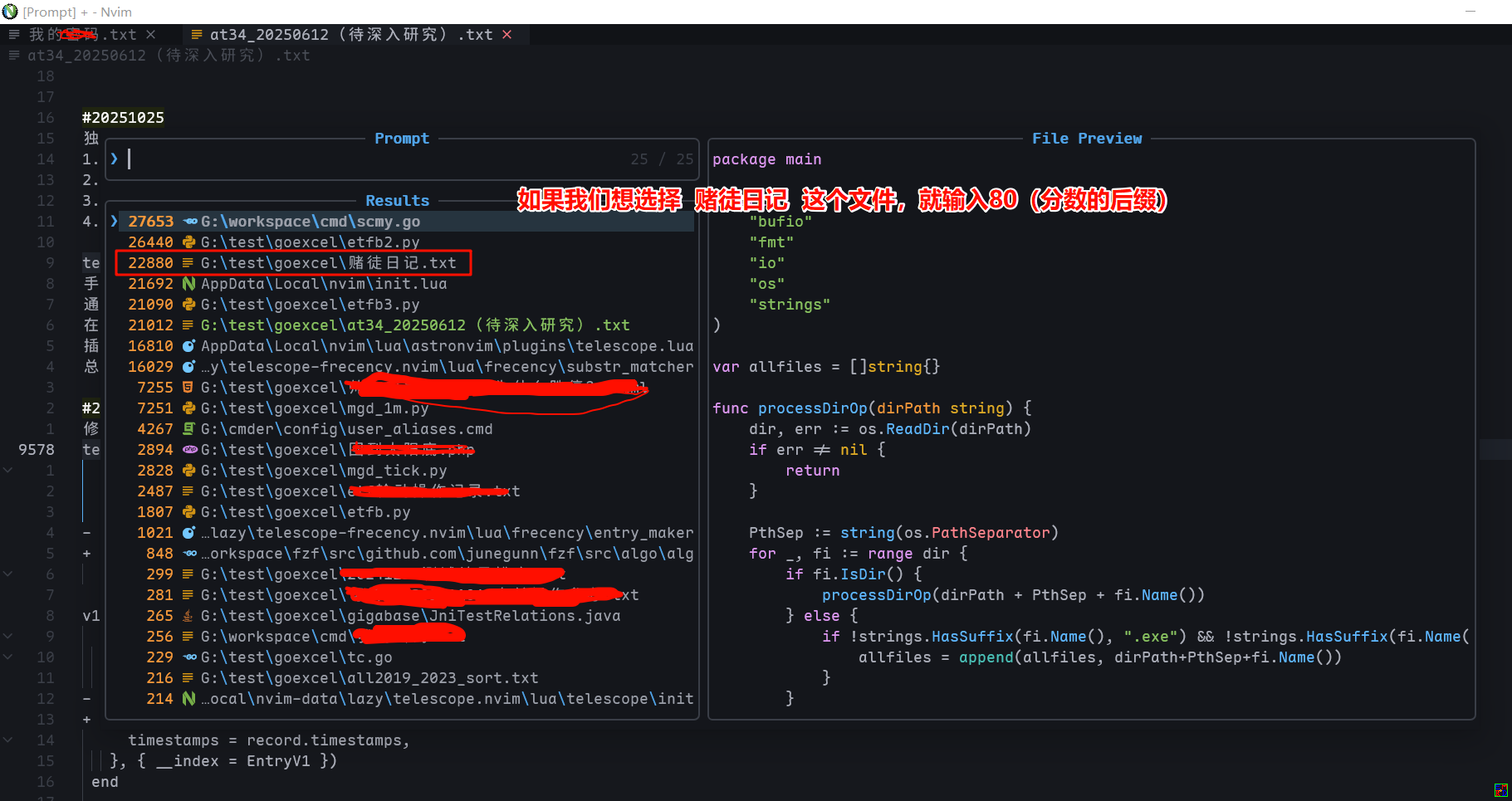
Task: Select the at34_20250612 tab in the tabline
Action: [x=350, y=34]
